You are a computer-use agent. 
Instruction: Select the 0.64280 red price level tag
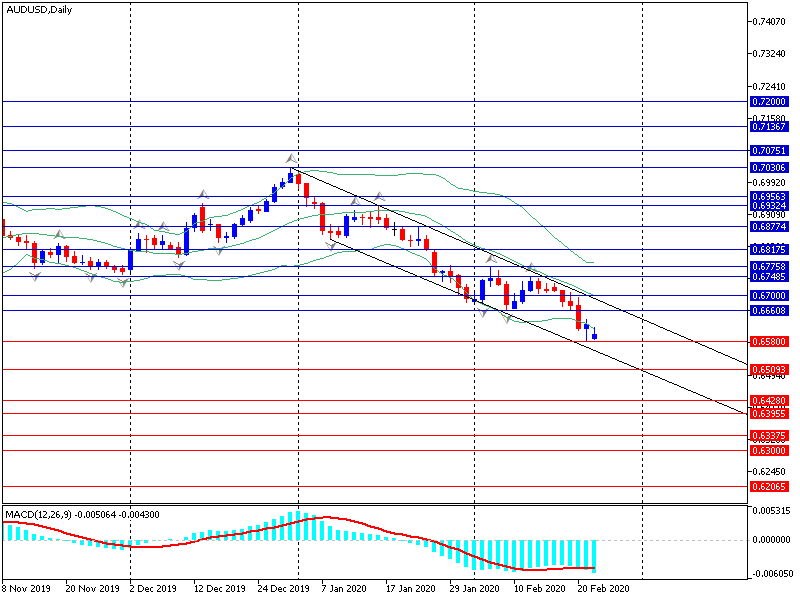[768, 402]
